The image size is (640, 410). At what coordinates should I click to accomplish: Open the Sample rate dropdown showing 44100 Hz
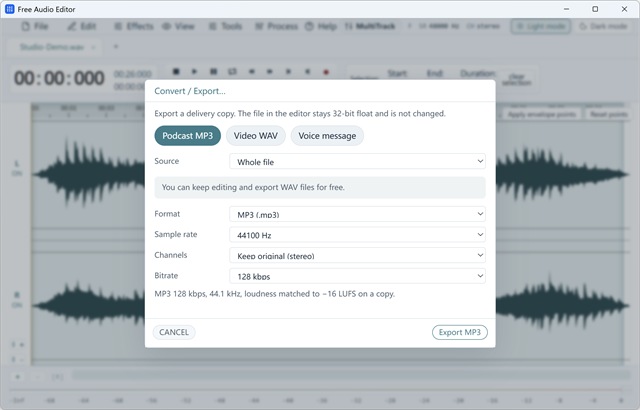[357, 235]
